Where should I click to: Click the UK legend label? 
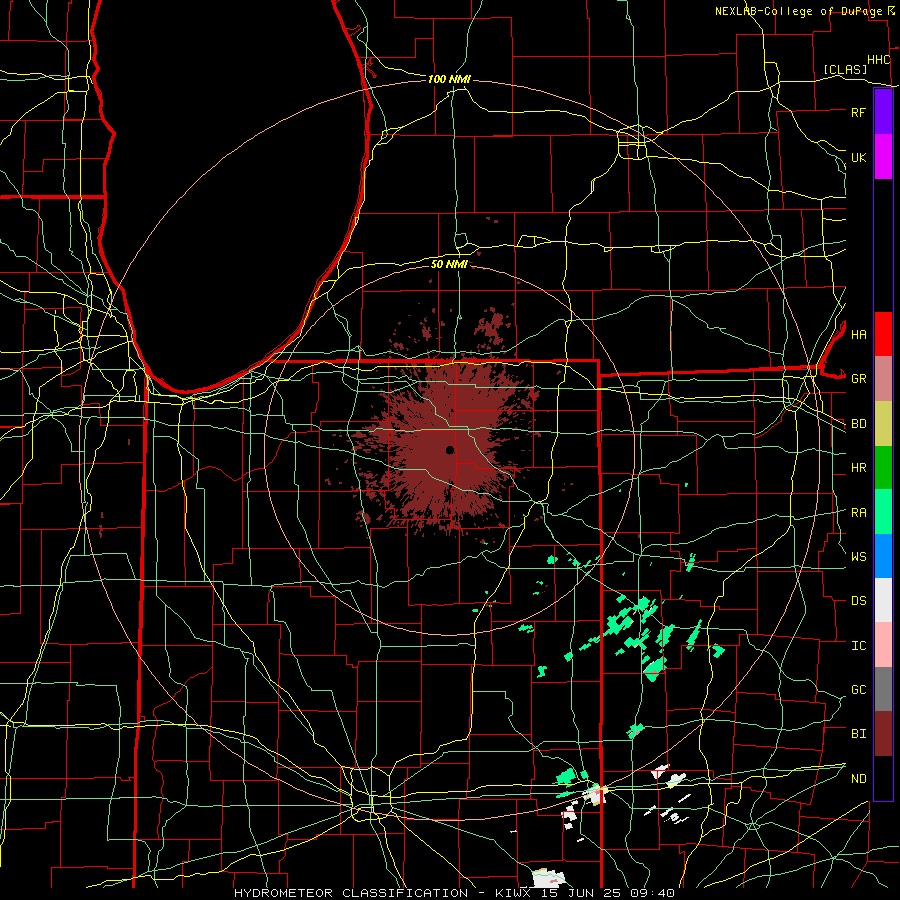click(858, 157)
